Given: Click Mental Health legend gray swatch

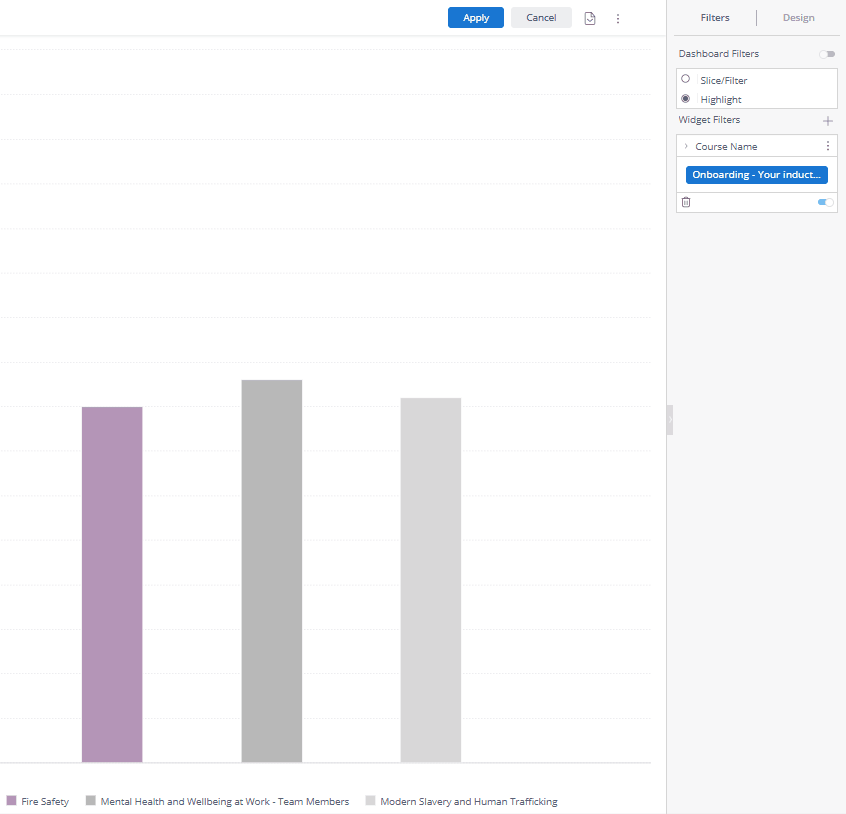Looking at the screenshot, I should coord(91,801).
